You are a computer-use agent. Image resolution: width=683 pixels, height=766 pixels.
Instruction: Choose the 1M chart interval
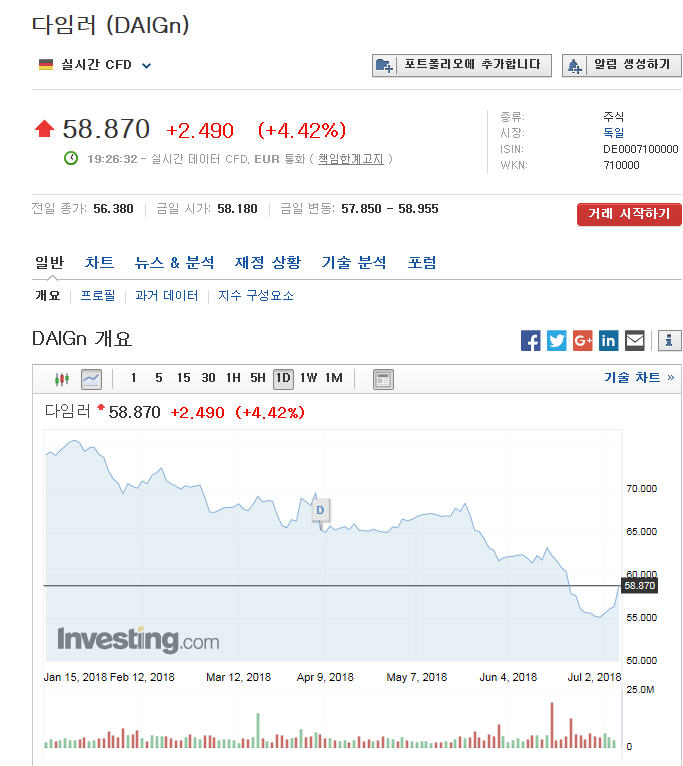[333, 378]
